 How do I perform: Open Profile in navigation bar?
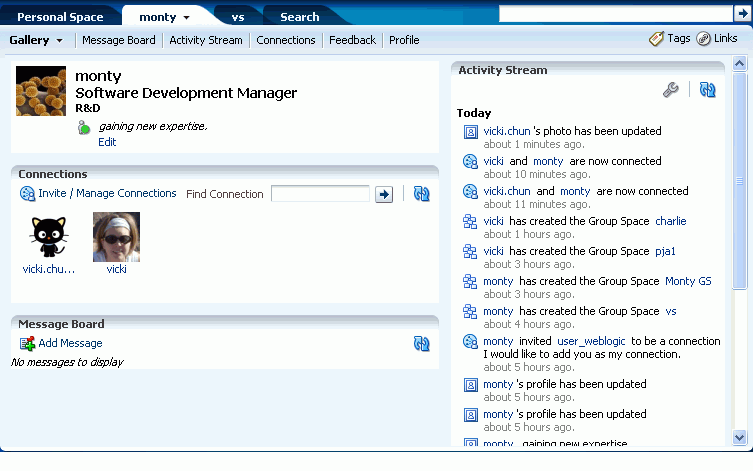click(x=404, y=40)
